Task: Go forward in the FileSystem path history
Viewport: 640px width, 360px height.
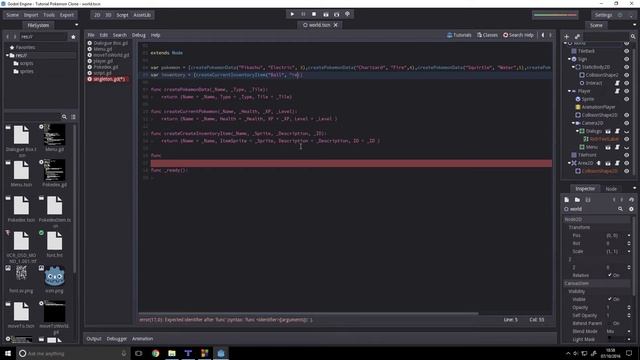Action: (15, 37)
